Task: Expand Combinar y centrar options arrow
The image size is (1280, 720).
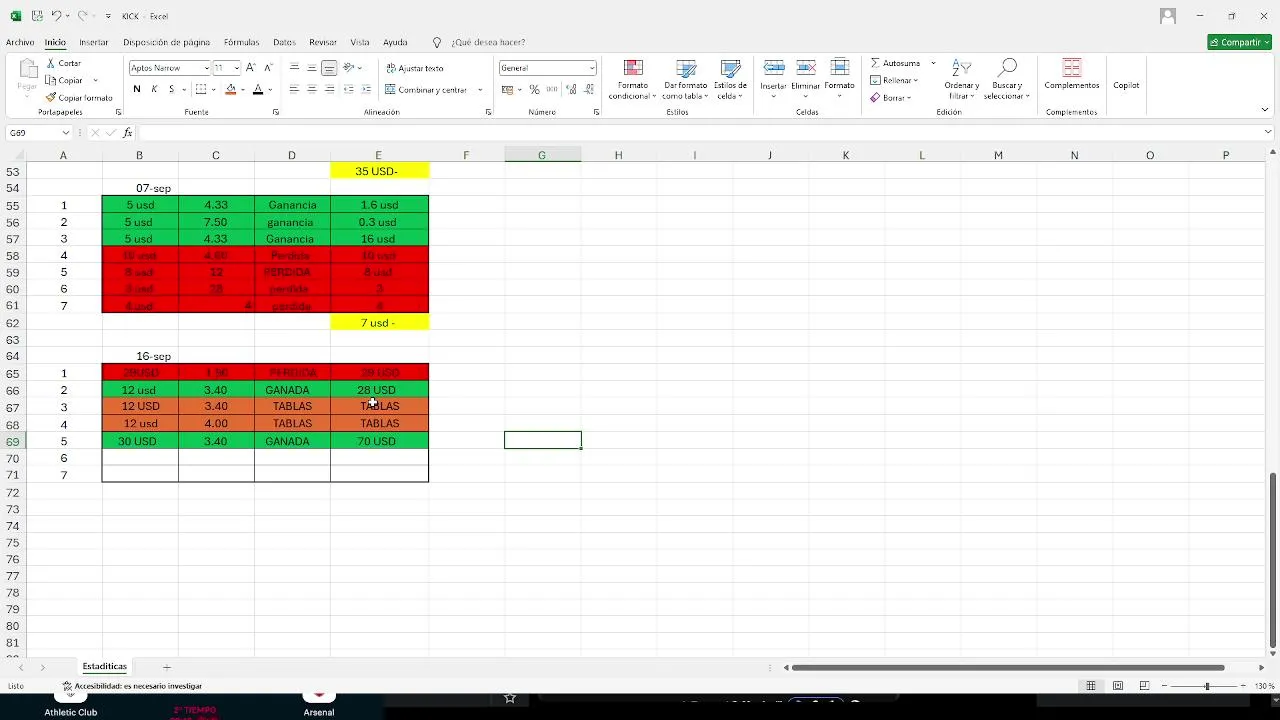Action: coord(480,90)
